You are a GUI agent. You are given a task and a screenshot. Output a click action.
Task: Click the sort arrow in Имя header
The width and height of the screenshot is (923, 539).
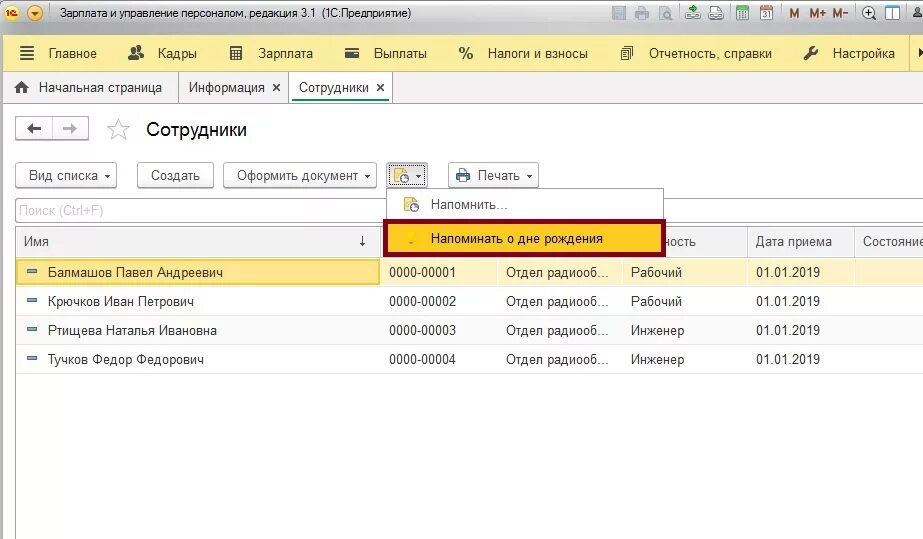[x=362, y=241]
